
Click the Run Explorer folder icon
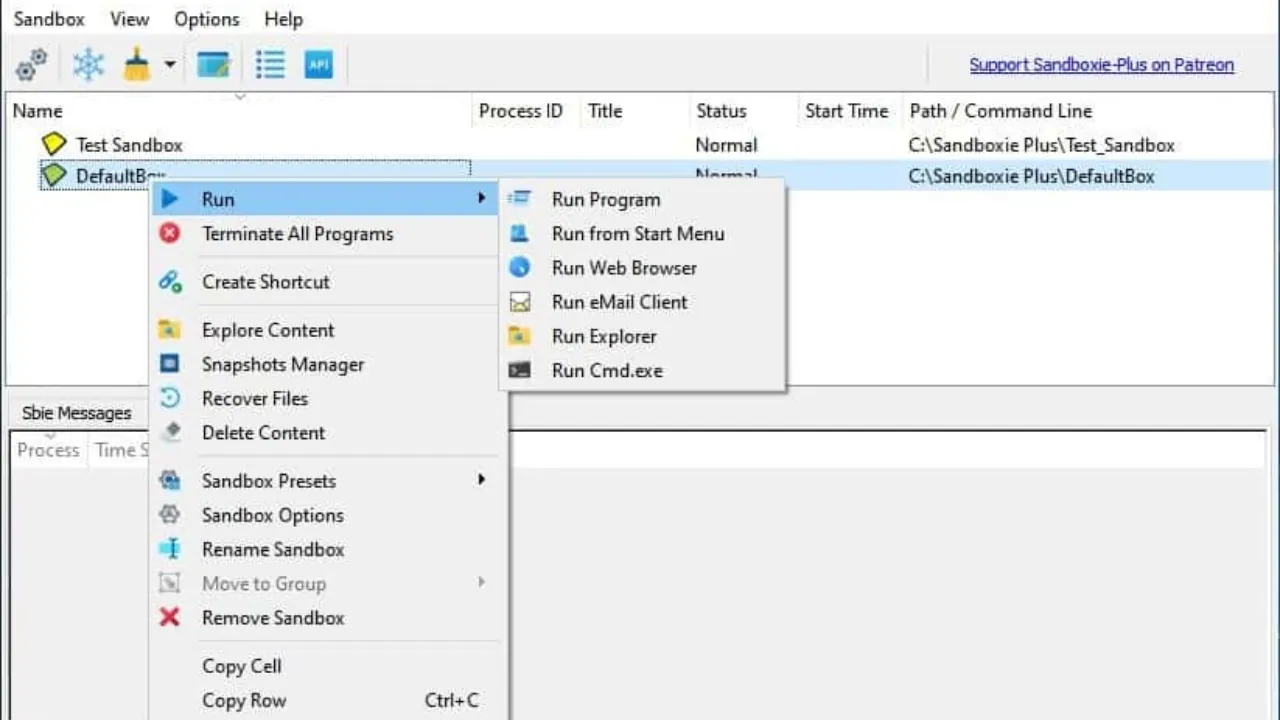[x=519, y=336]
